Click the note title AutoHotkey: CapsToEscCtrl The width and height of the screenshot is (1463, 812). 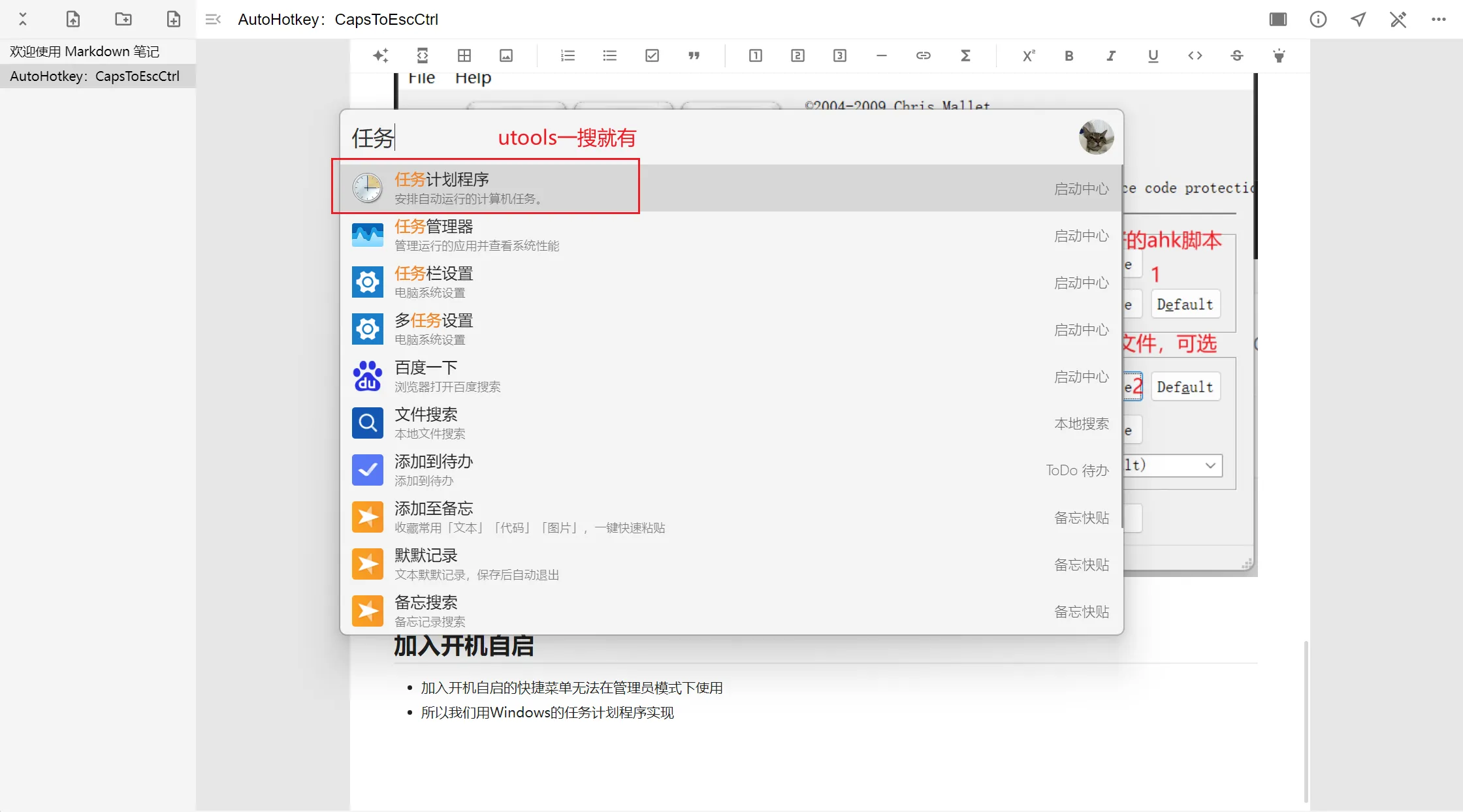click(338, 20)
